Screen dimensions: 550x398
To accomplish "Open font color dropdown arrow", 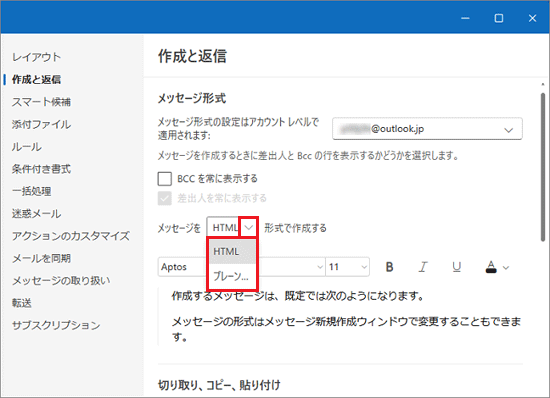I will [x=505, y=268].
